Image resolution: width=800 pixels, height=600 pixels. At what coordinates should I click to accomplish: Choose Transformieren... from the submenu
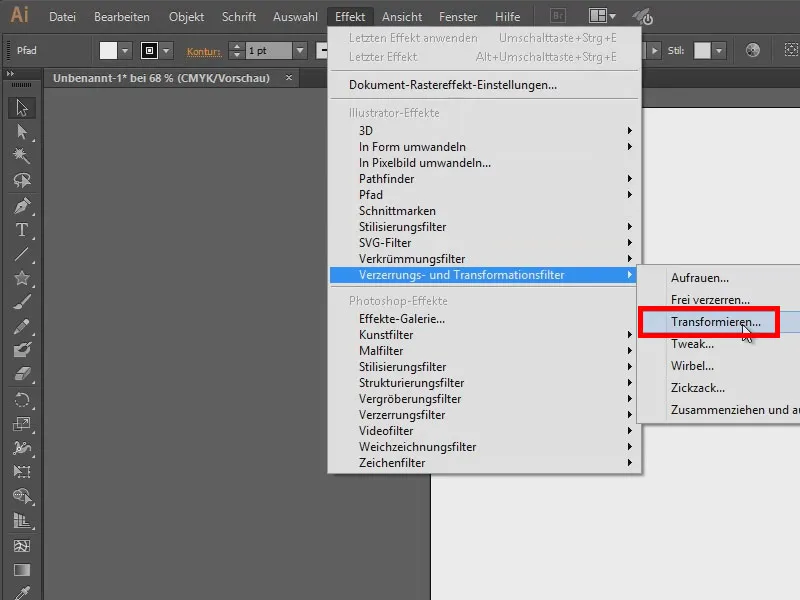click(x=715, y=322)
